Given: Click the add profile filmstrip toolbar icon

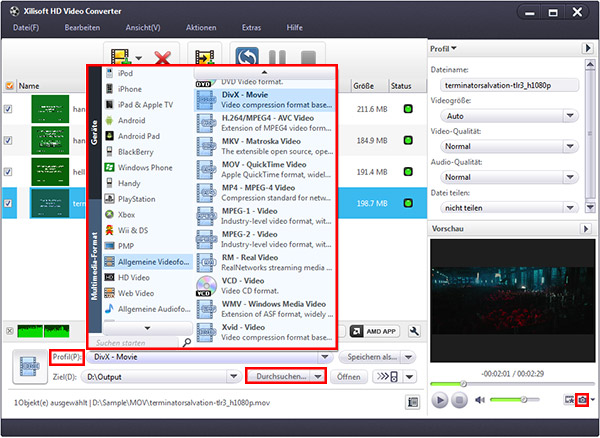Looking at the screenshot, I should pyautogui.click(x=205, y=57).
